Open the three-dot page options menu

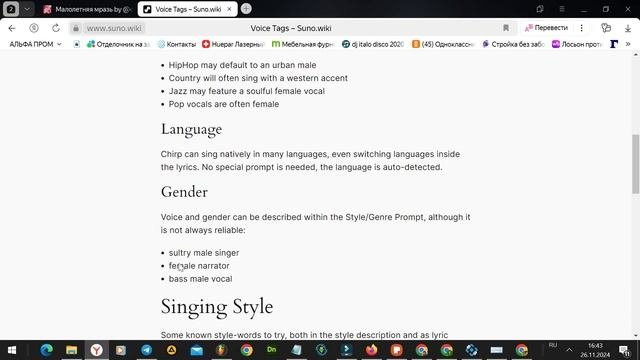pos(581,28)
